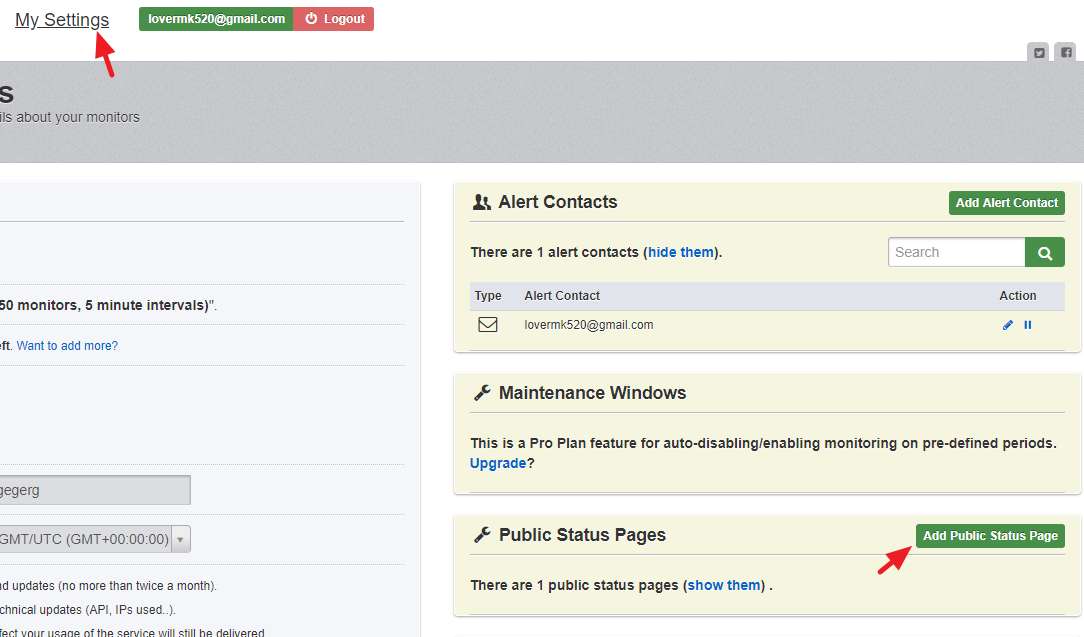
Task: Click the Alert Contacts people icon
Action: pyautogui.click(x=481, y=202)
